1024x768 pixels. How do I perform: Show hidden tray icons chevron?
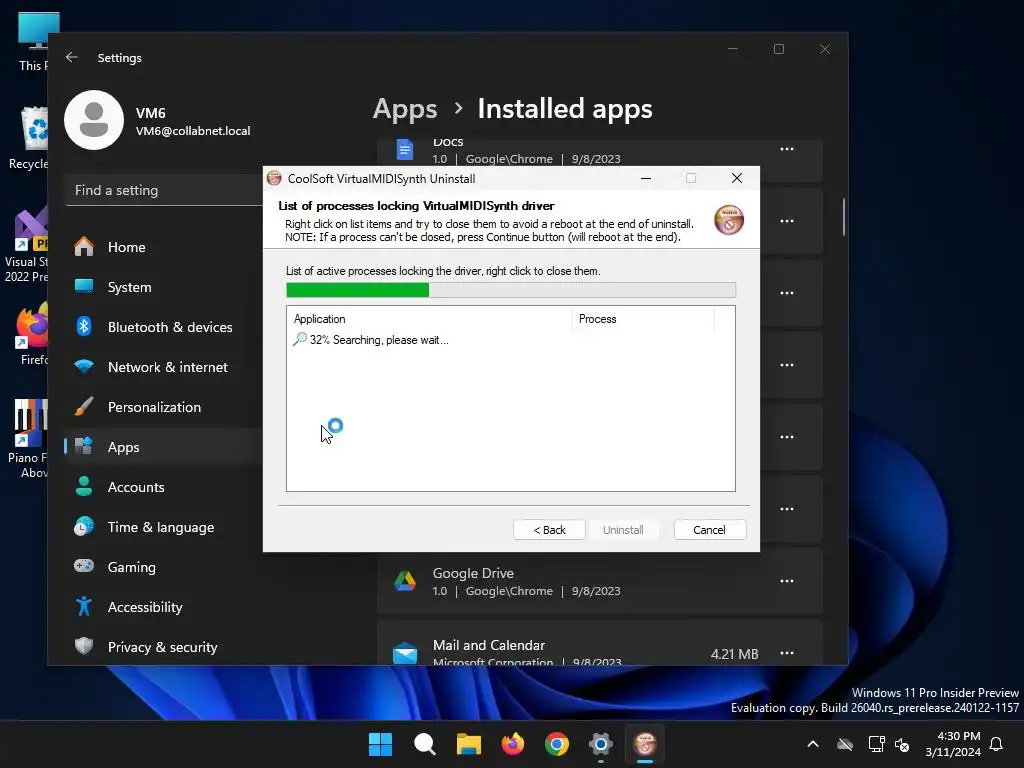813,744
